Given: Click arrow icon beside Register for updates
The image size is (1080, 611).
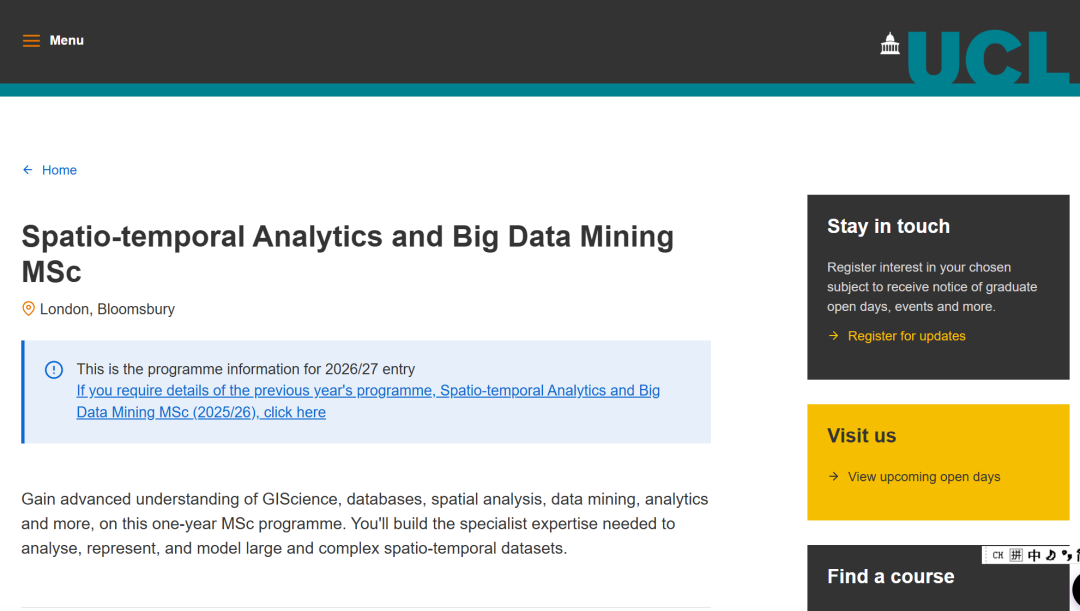Looking at the screenshot, I should [834, 336].
